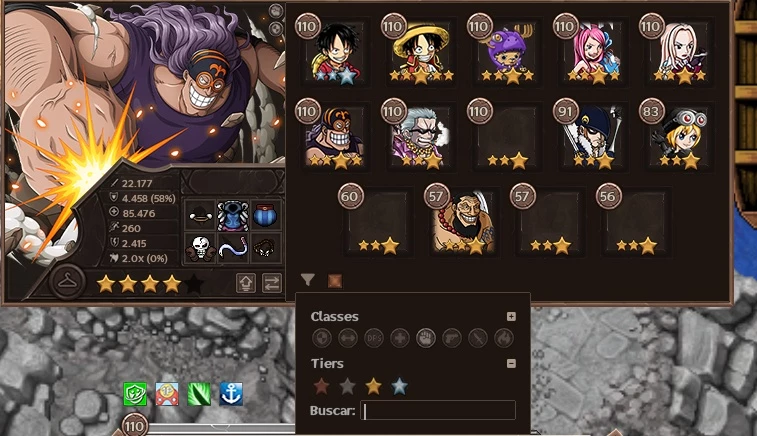The width and height of the screenshot is (757, 436).
Task: Toggle the DPS class filter
Action: pyautogui.click(x=374, y=338)
